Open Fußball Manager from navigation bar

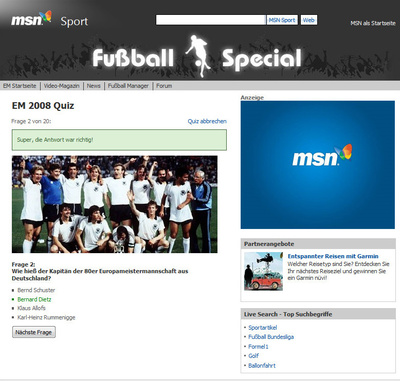[x=128, y=86]
